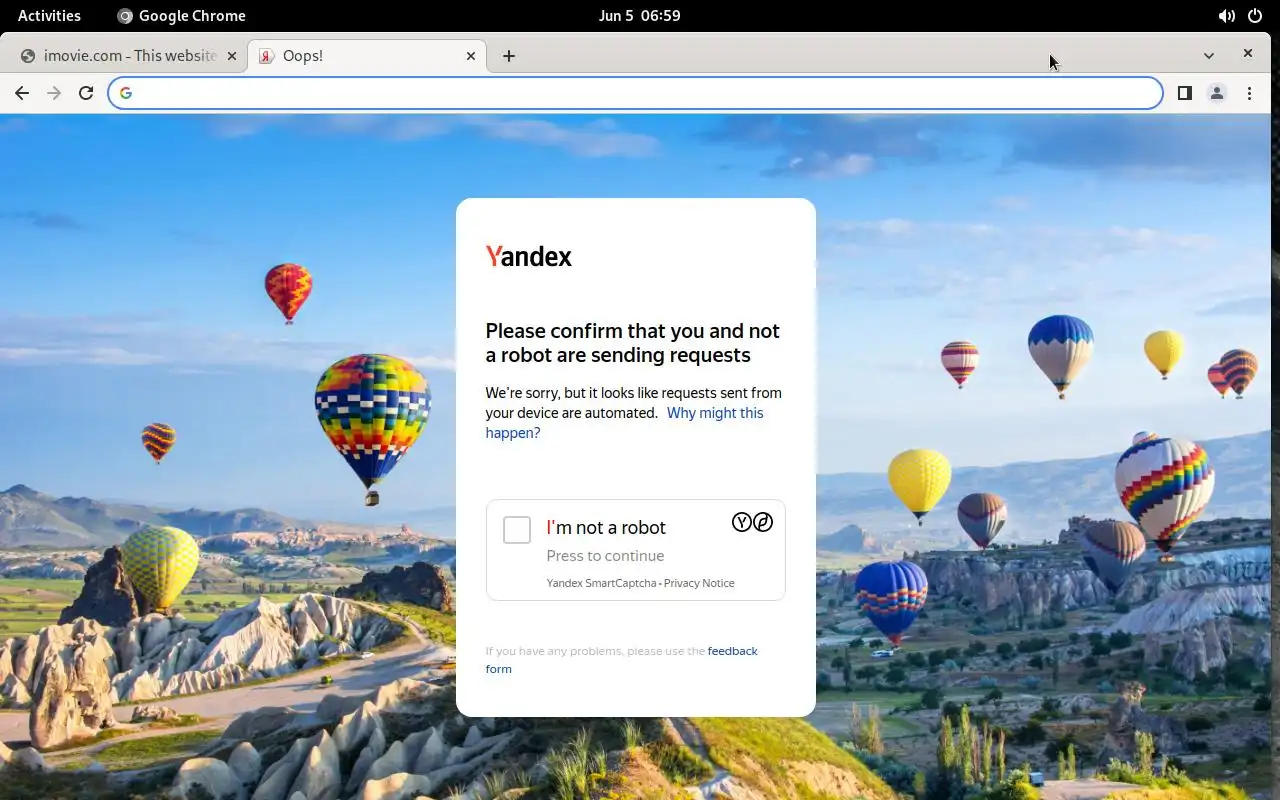This screenshot has height=800, width=1280.
Task: Toggle the Chrome side panel
Action: tap(1184, 93)
